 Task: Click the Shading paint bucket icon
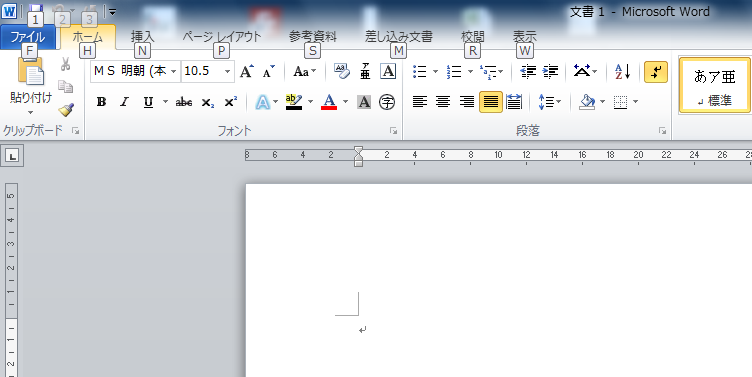pyautogui.click(x=587, y=102)
